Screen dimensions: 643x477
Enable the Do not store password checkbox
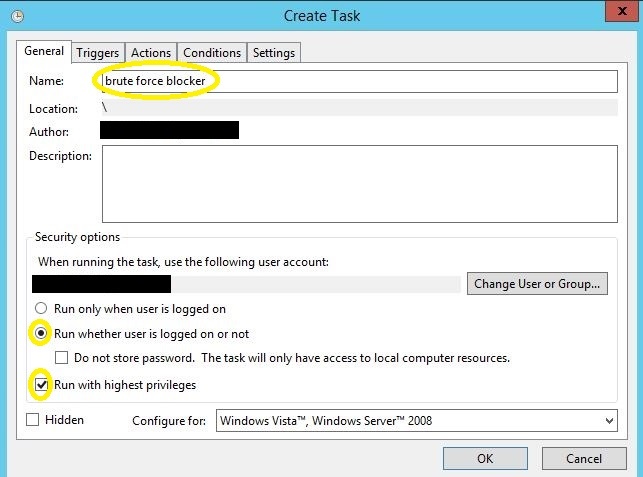coord(62,358)
